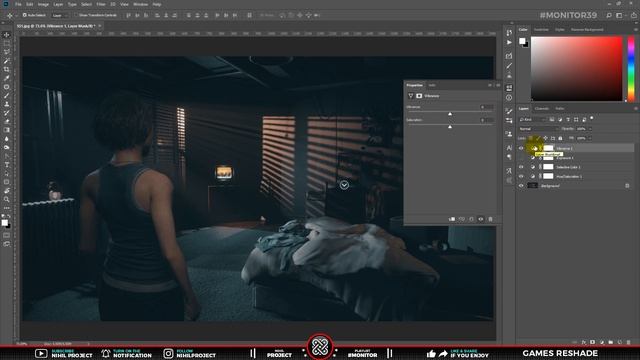Hide the Background layer
Screen dimensions: 640x360
(x=521, y=186)
